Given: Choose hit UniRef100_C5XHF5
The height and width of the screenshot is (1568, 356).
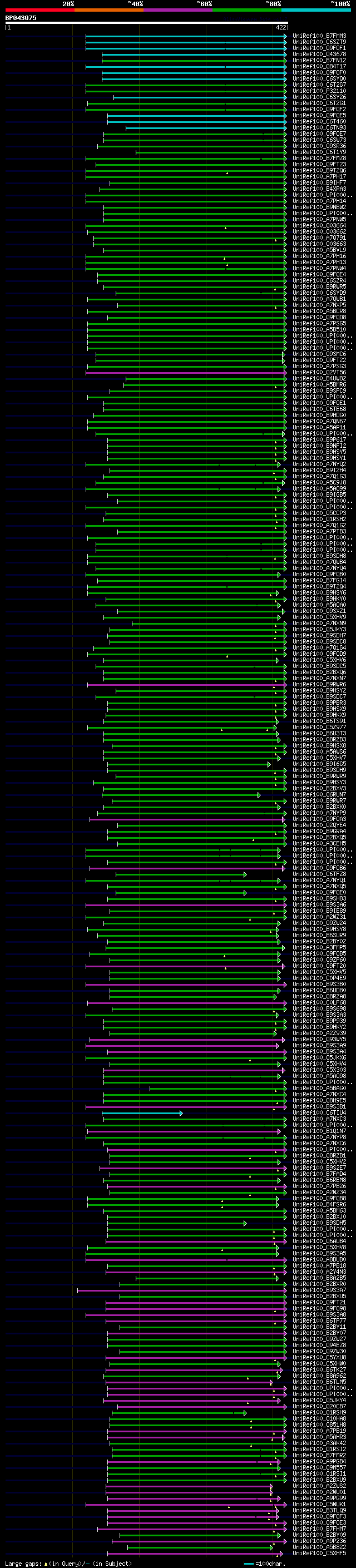Looking at the screenshot, I should click(x=319, y=1553).
